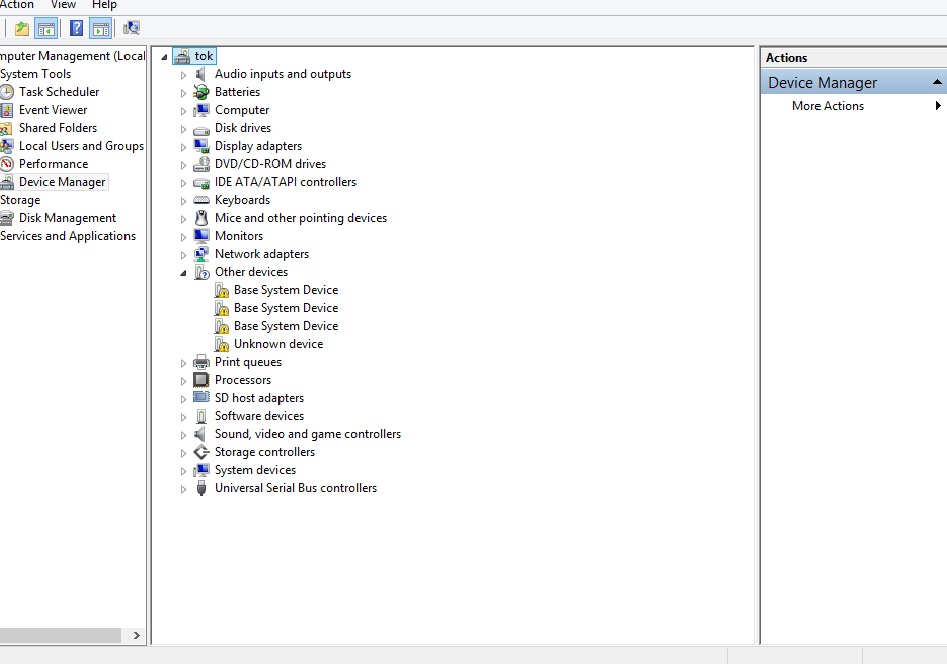Click the Storage controllers icon
This screenshot has width=947, height=664.
[201, 452]
